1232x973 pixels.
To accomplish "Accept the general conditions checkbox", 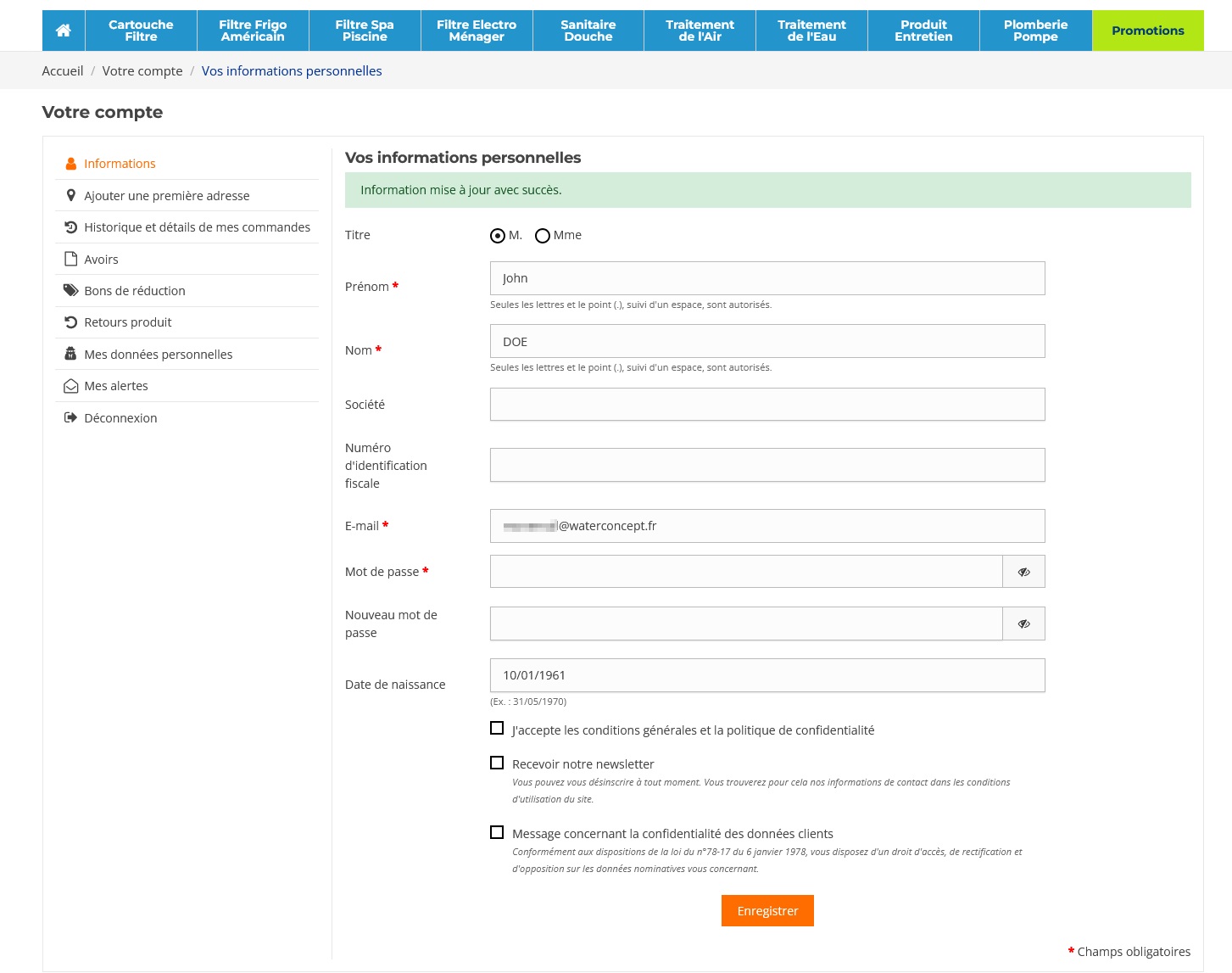I will [x=497, y=729].
